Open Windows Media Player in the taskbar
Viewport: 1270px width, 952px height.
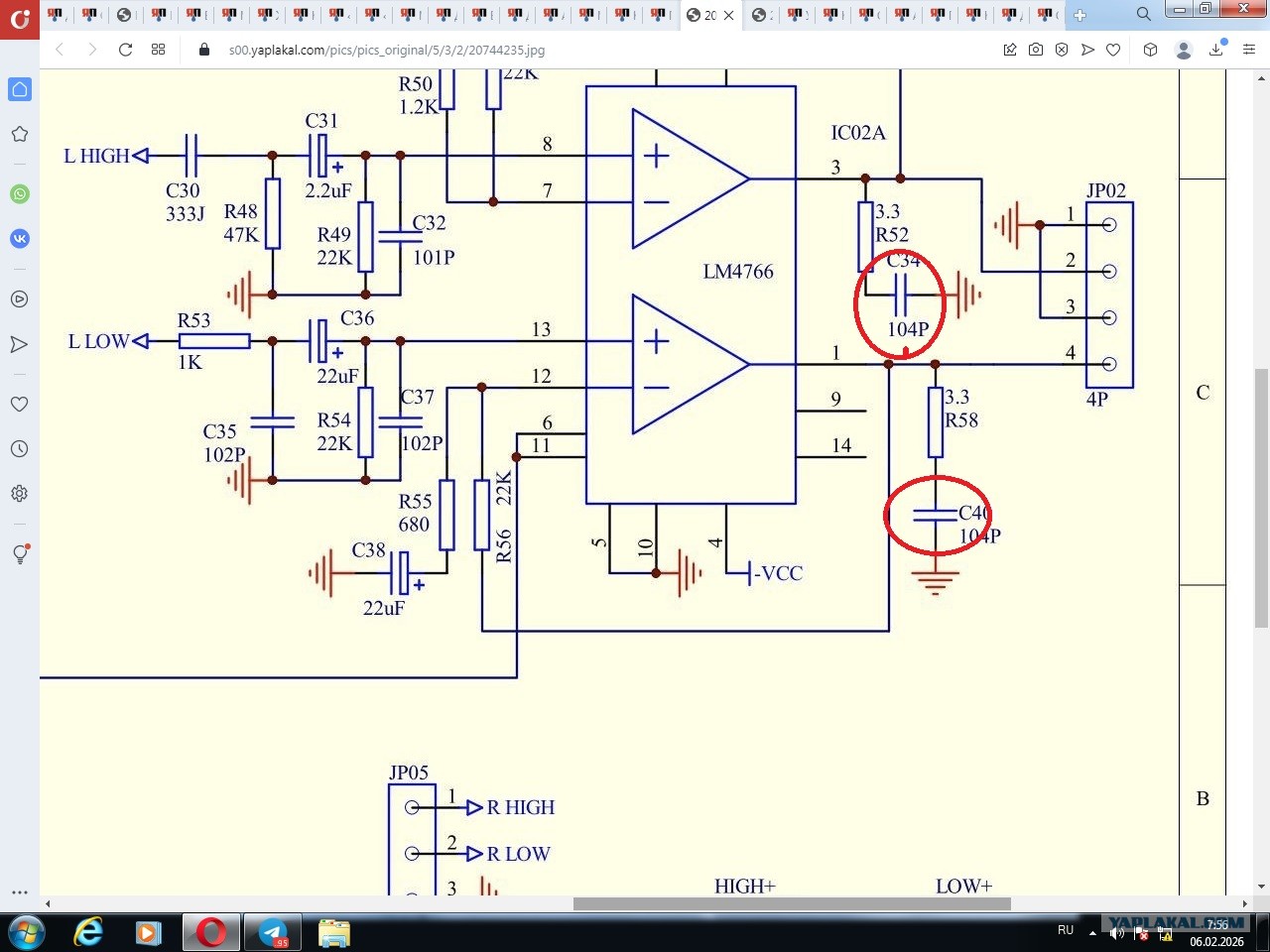click(x=149, y=932)
